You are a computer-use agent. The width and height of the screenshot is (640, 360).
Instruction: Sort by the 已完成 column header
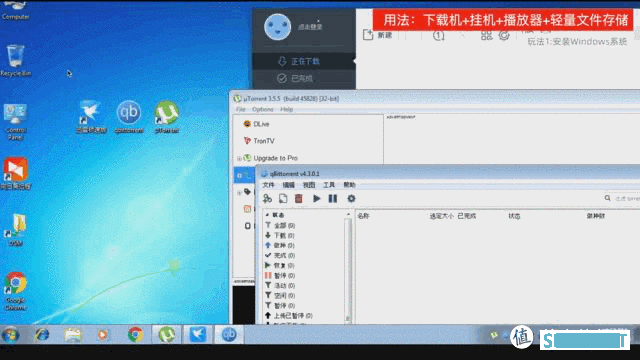pyautogui.click(x=467, y=216)
